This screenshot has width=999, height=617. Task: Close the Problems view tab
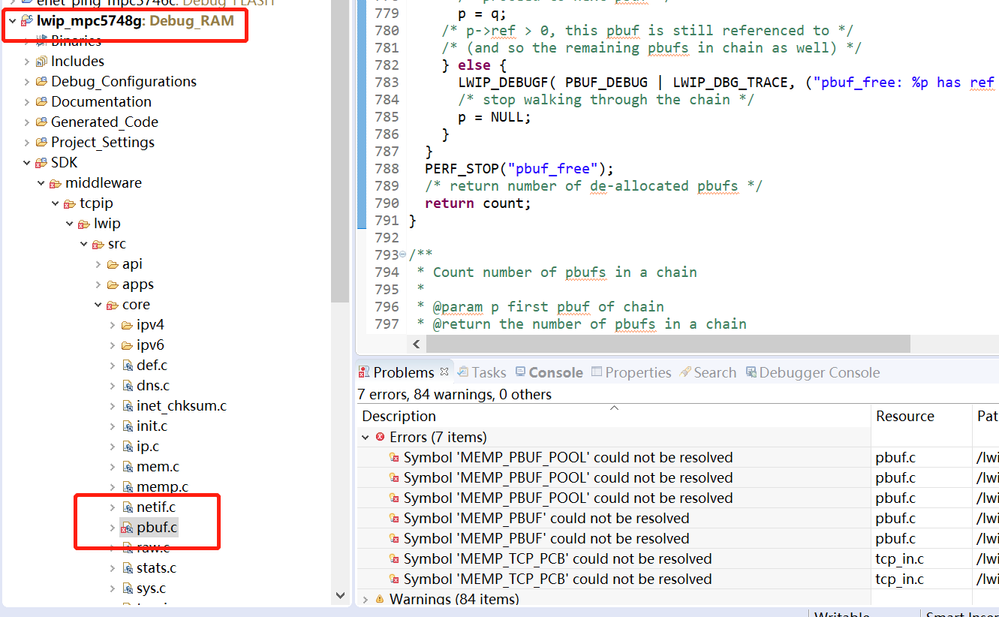point(444,372)
